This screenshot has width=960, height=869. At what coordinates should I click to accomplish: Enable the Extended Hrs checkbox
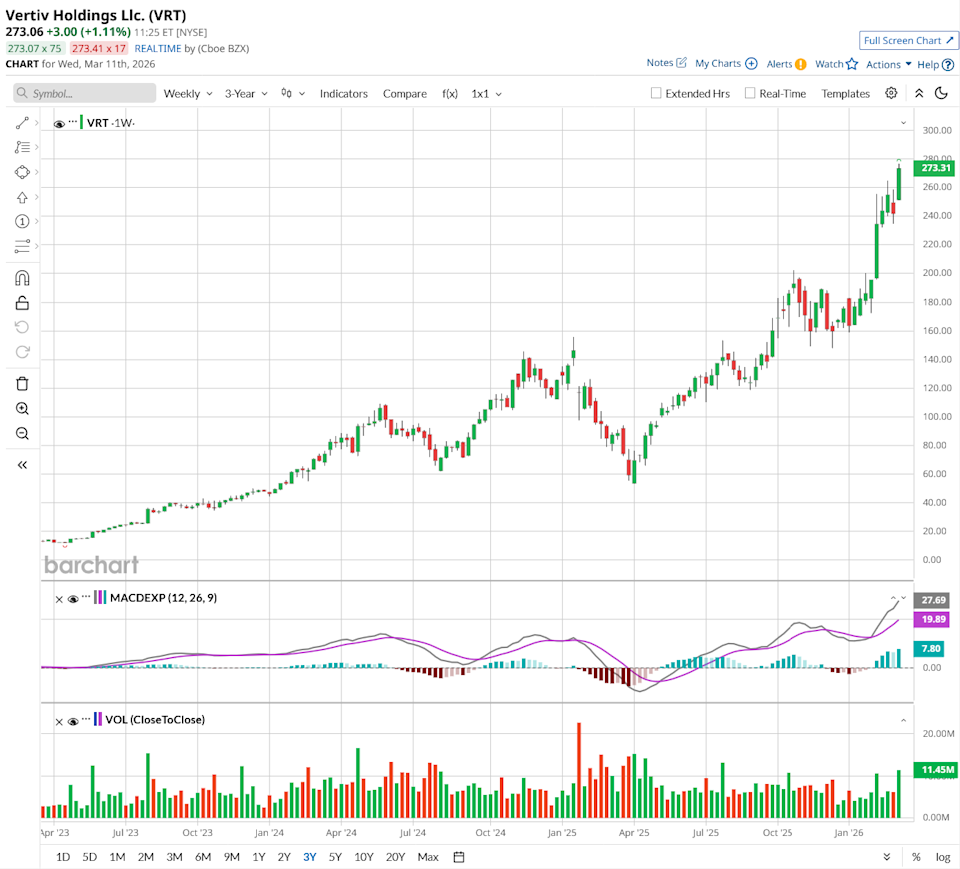[656, 93]
